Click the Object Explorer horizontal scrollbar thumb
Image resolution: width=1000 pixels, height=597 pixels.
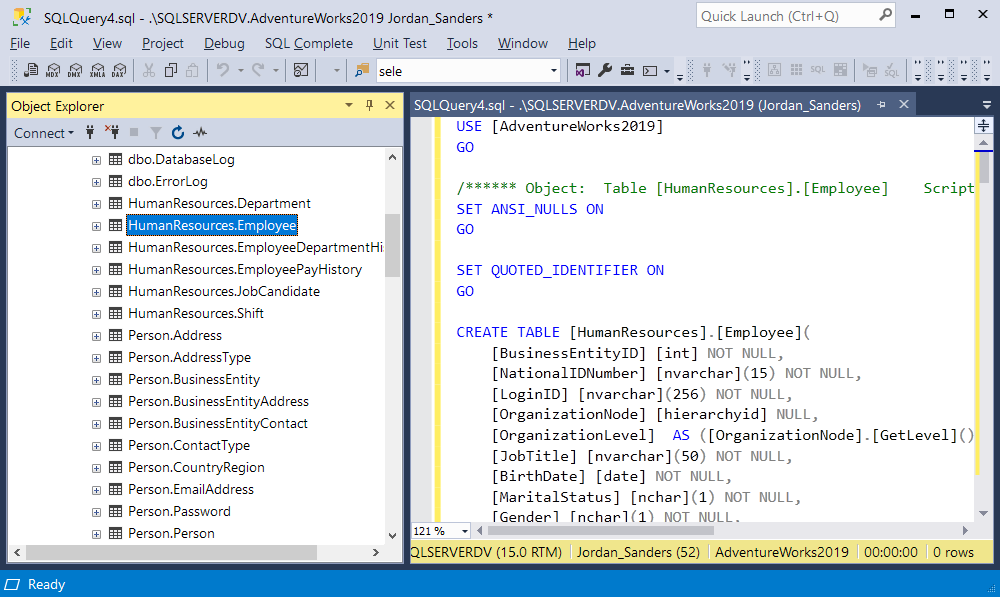(x=171, y=552)
